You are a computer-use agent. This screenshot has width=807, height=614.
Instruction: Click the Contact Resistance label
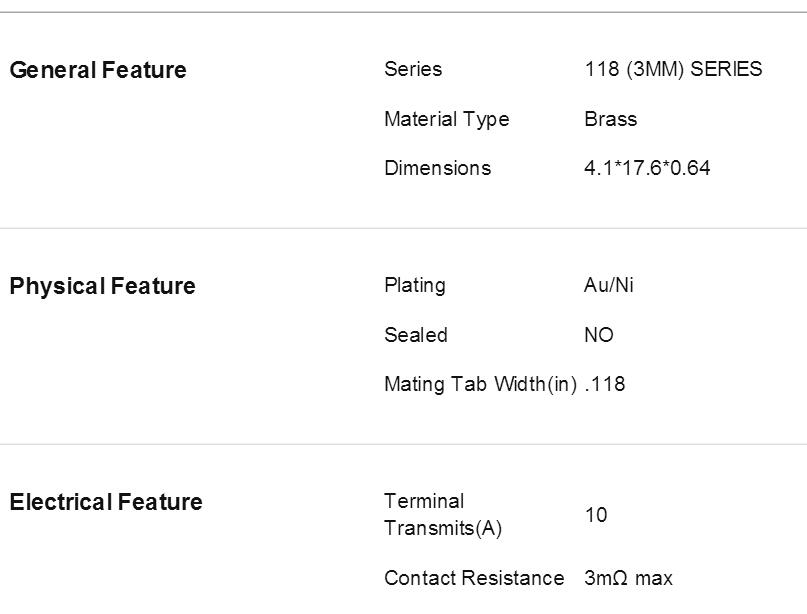point(474,578)
